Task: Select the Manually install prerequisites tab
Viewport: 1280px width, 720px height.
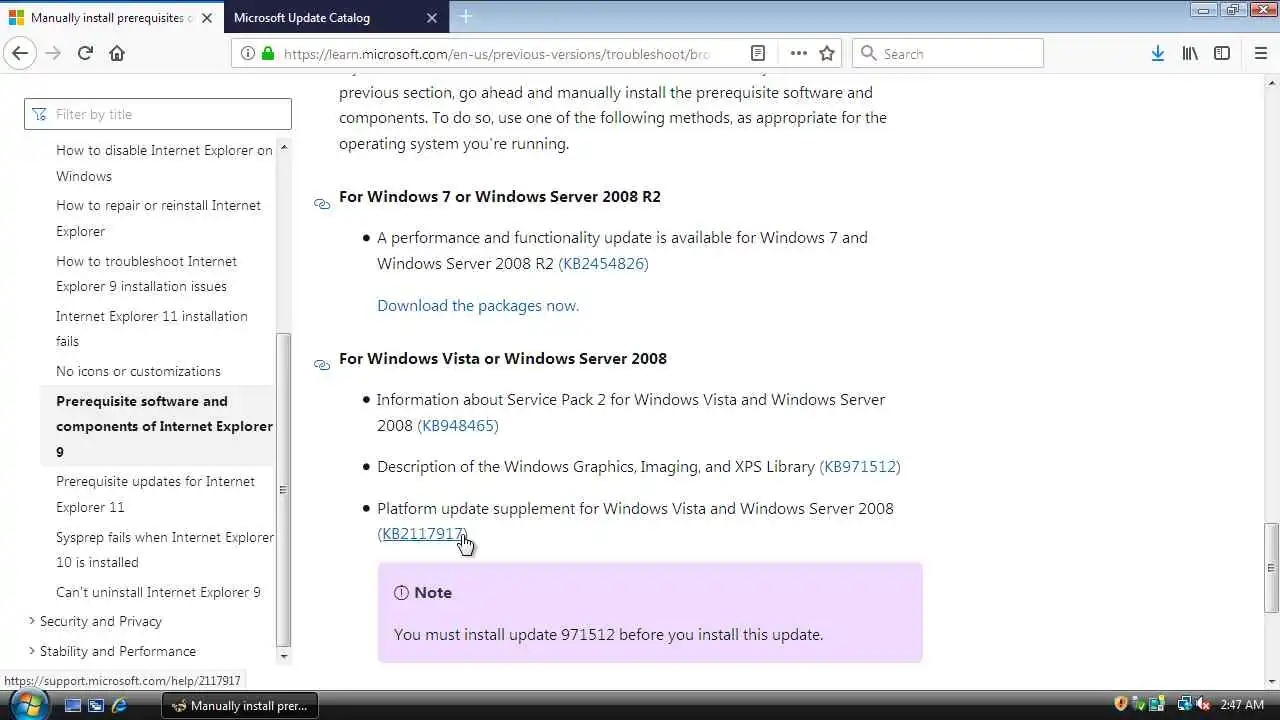Action: [111, 18]
